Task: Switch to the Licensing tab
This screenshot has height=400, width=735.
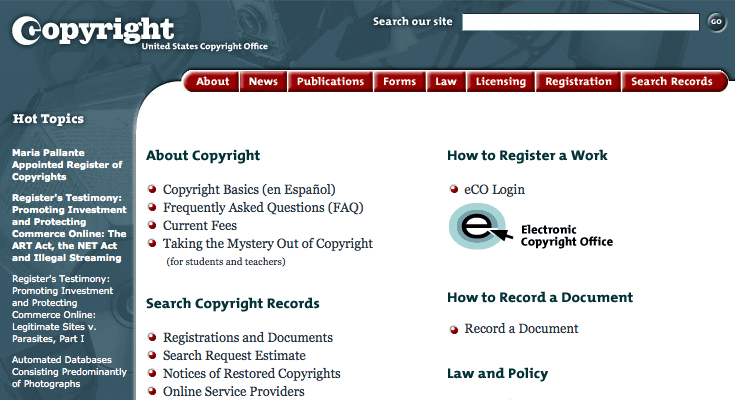Action: click(x=500, y=82)
